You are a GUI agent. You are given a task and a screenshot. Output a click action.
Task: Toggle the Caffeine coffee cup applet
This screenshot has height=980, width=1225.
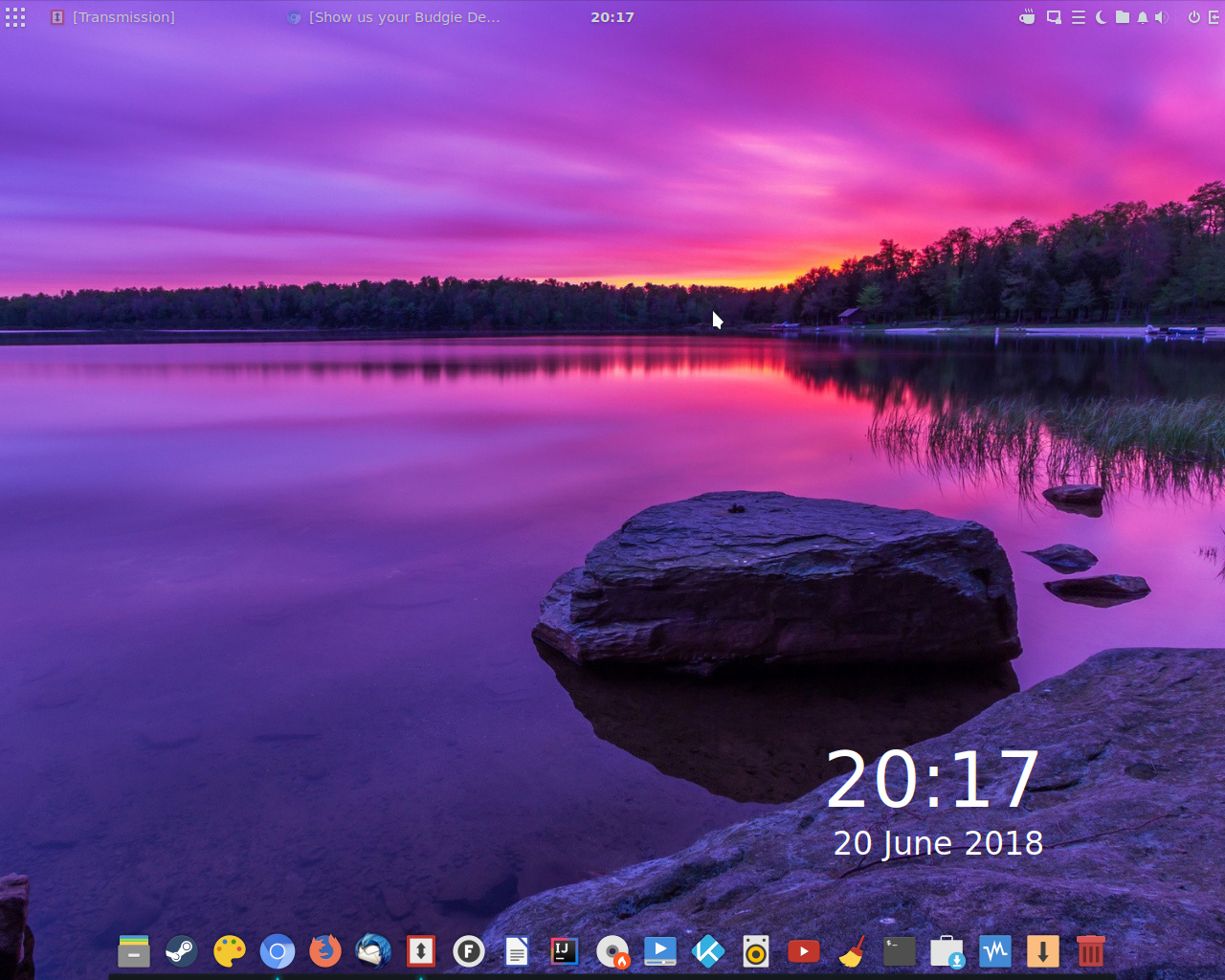tap(1027, 17)
